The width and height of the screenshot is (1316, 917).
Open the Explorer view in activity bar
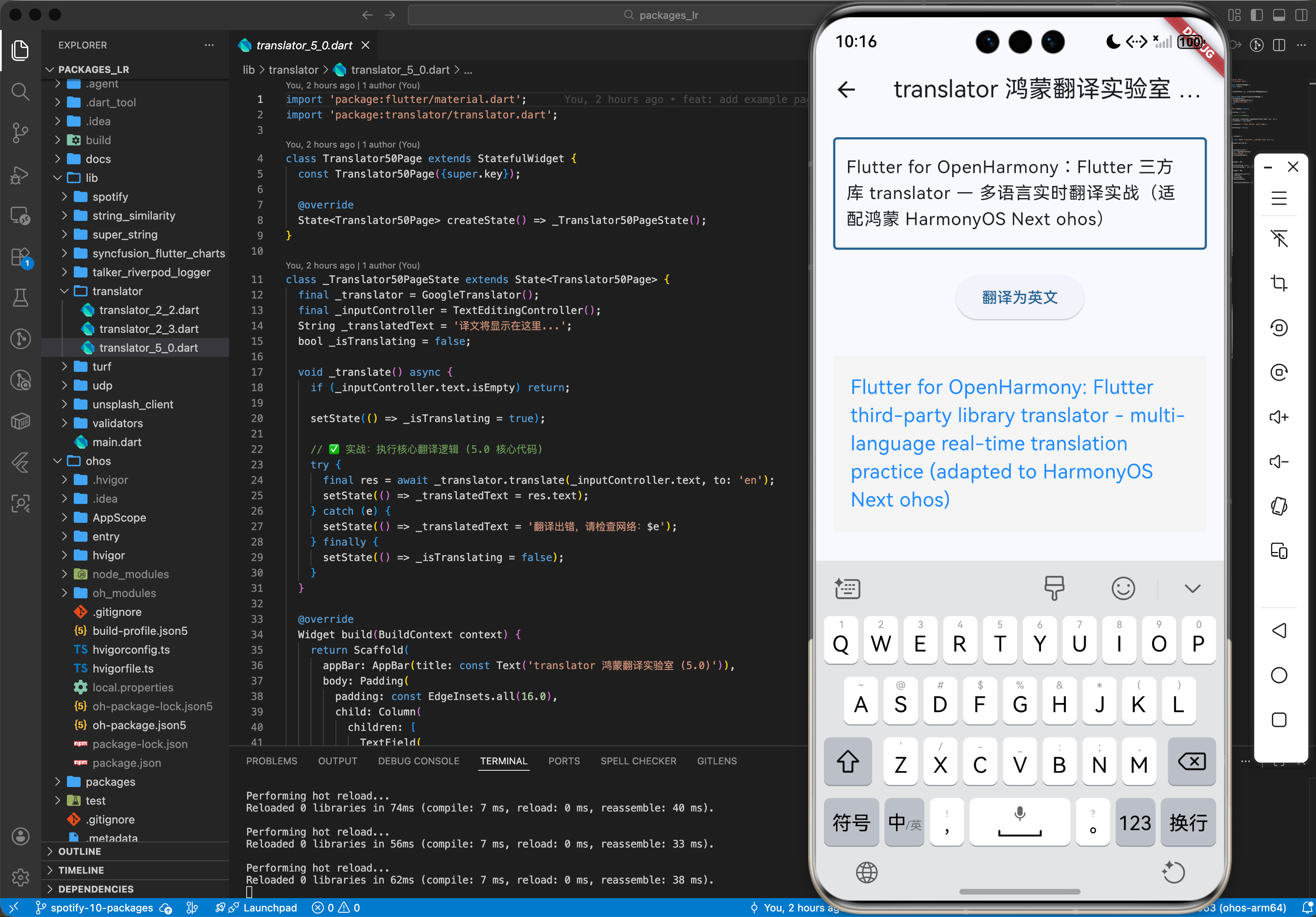[21, 51]
